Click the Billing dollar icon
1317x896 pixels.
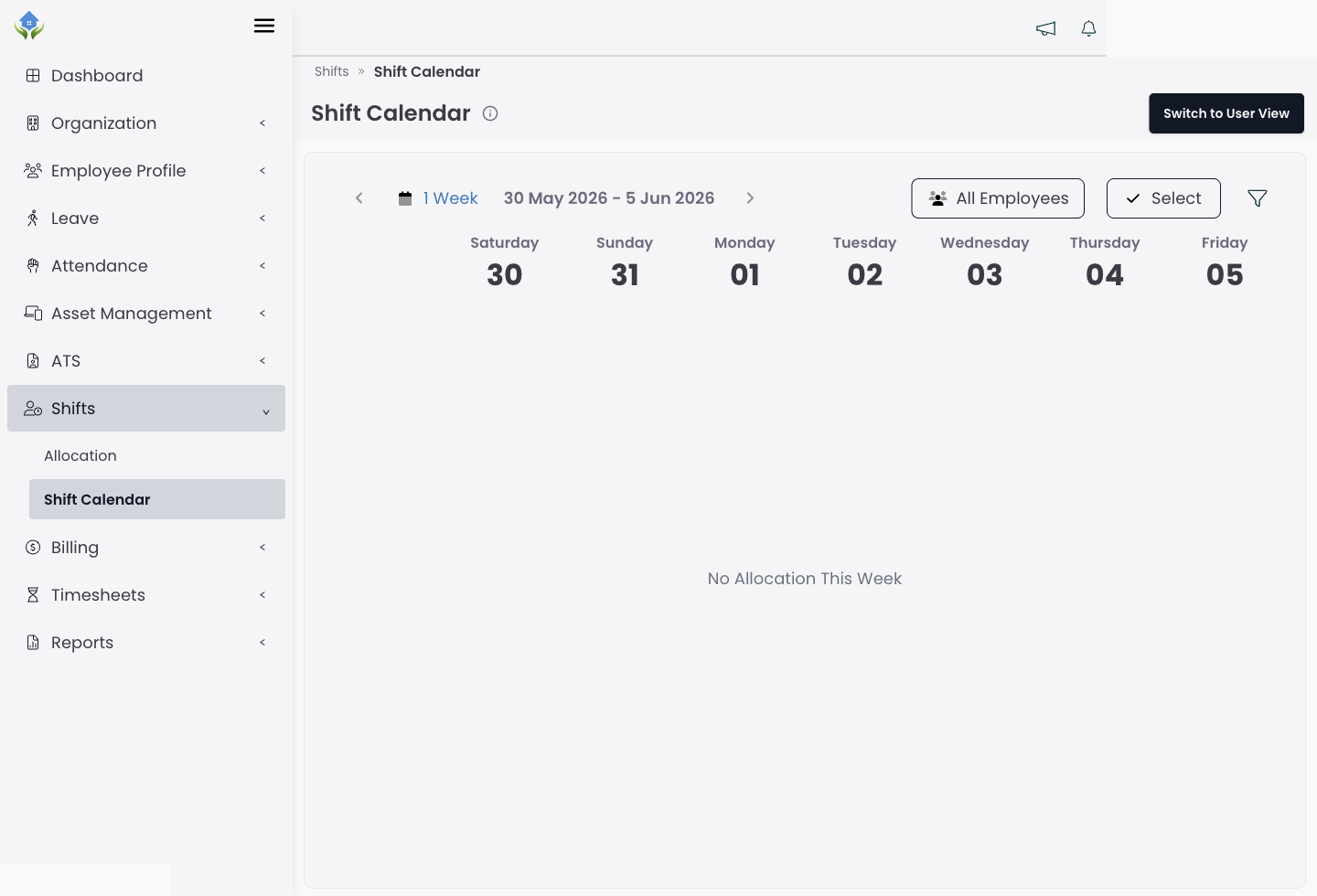(x=33, y=548)
